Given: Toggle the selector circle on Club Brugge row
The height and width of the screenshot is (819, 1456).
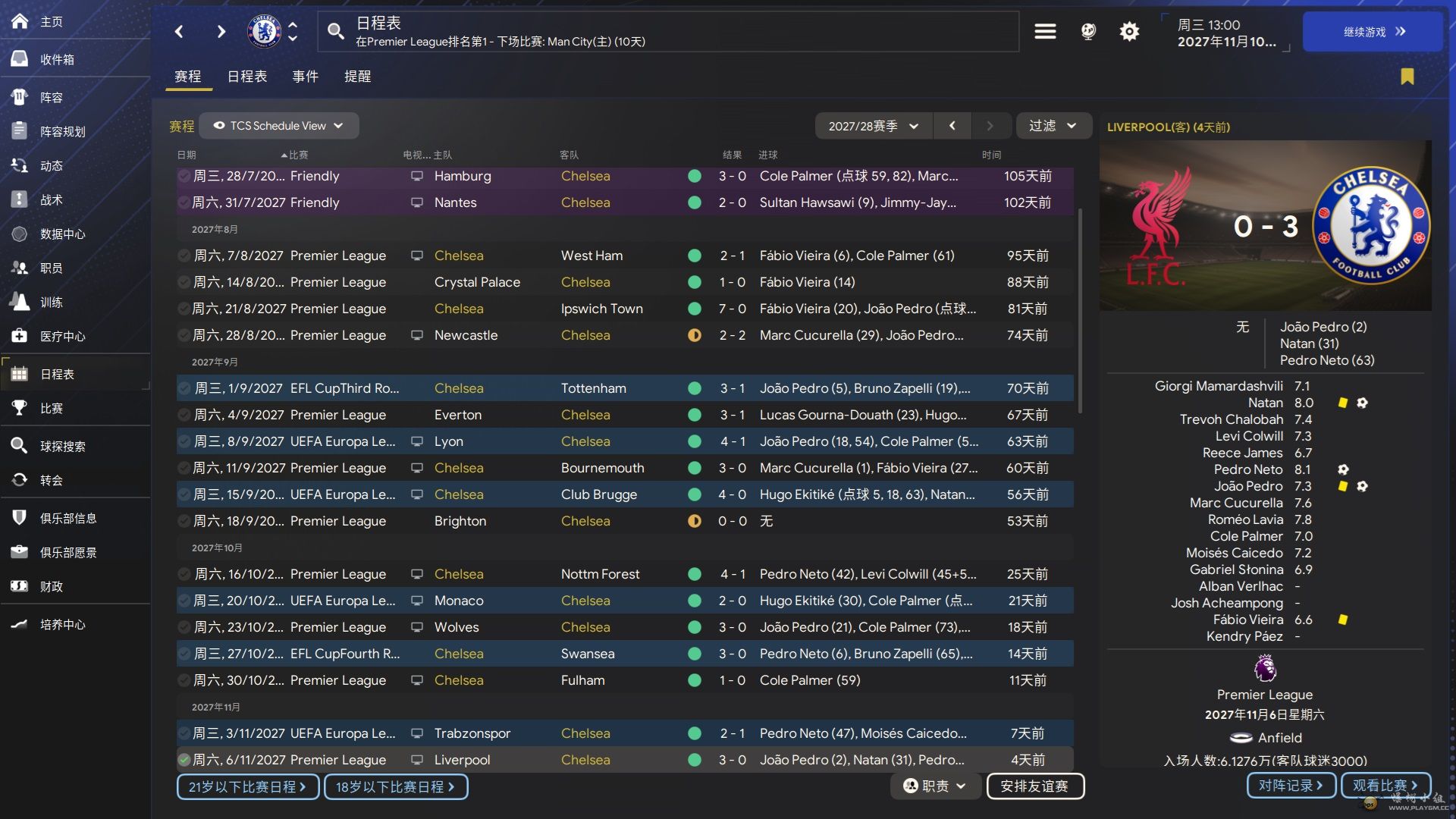Looking at the screenshot, I should tap(184, 494).
